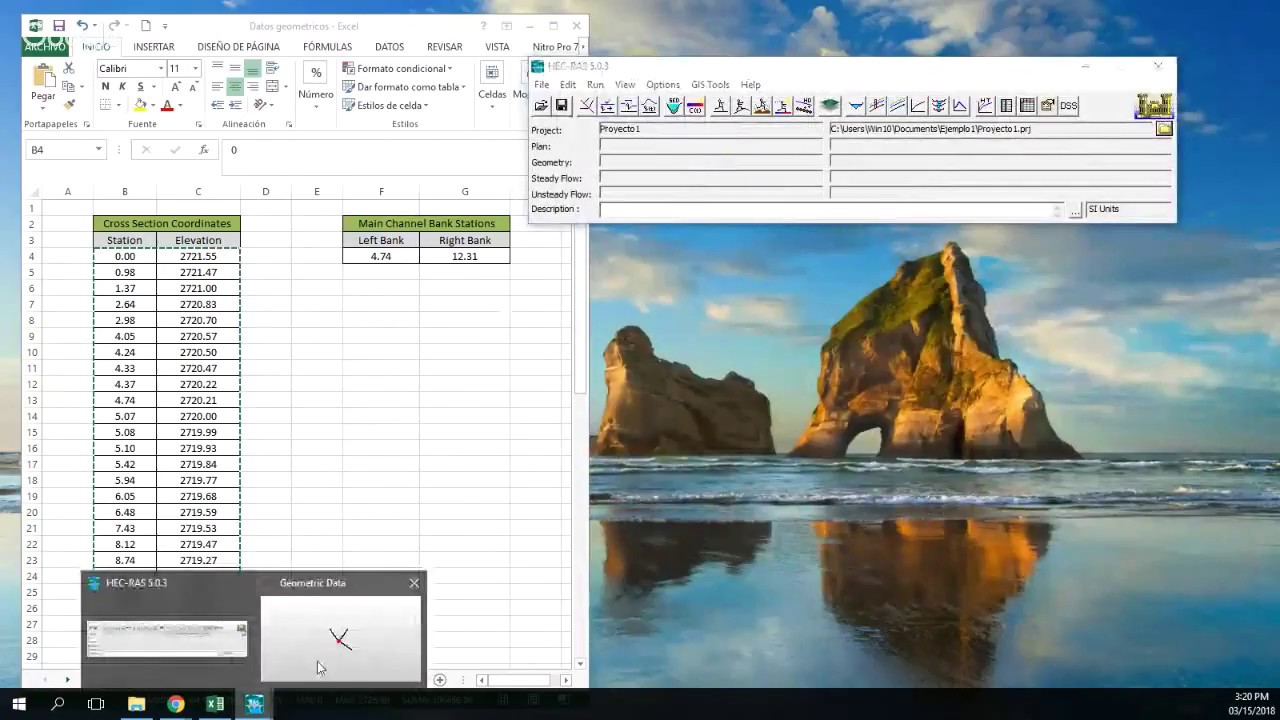Open GIS Tools menu in HEC-RAS
Viewport: 1280px width, 720px height.
(710, 85)
